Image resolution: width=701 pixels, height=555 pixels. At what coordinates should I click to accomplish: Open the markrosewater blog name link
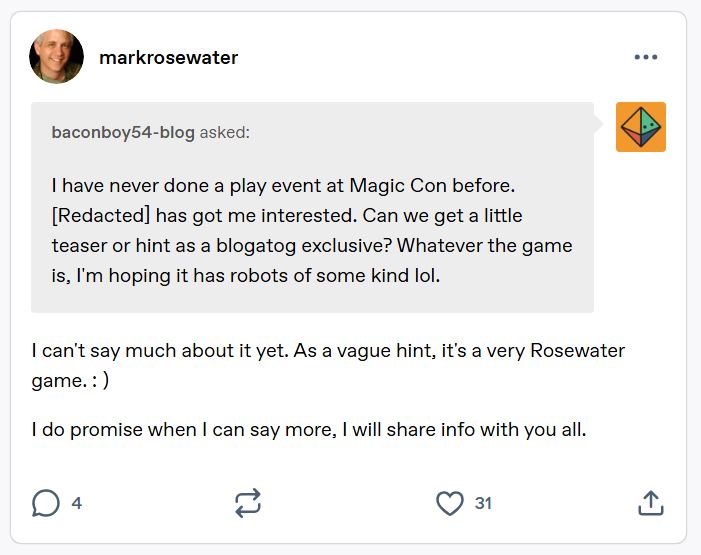(x=168, y=57)
